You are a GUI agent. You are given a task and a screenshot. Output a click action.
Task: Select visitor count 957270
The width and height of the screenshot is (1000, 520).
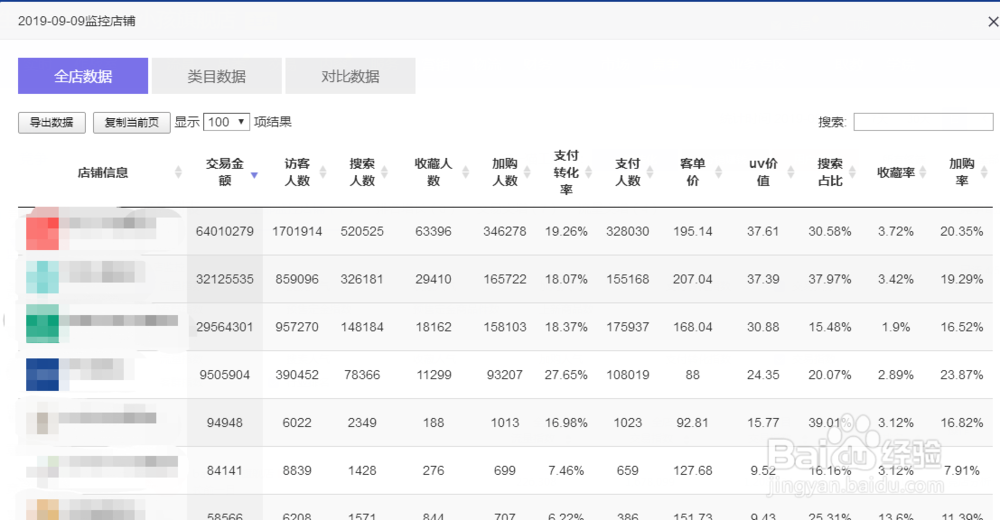coord(297,327)
